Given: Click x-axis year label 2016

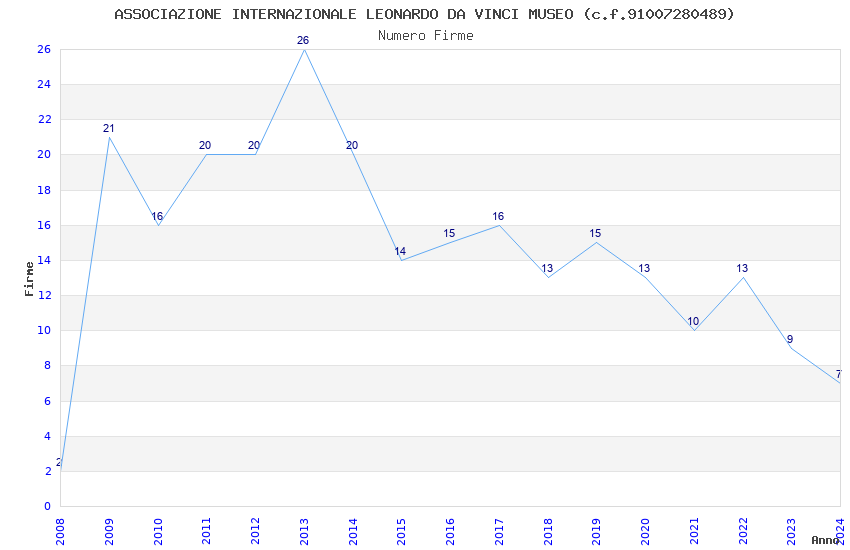Looking at the screenshot, I should (x=450, y=531).
